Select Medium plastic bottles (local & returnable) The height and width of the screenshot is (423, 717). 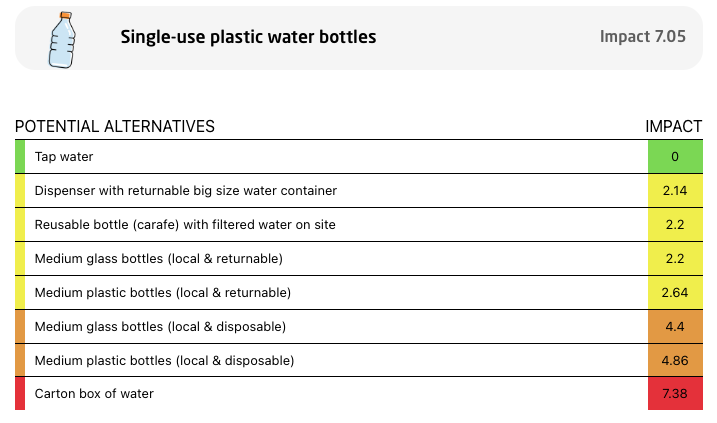(358, 293)
